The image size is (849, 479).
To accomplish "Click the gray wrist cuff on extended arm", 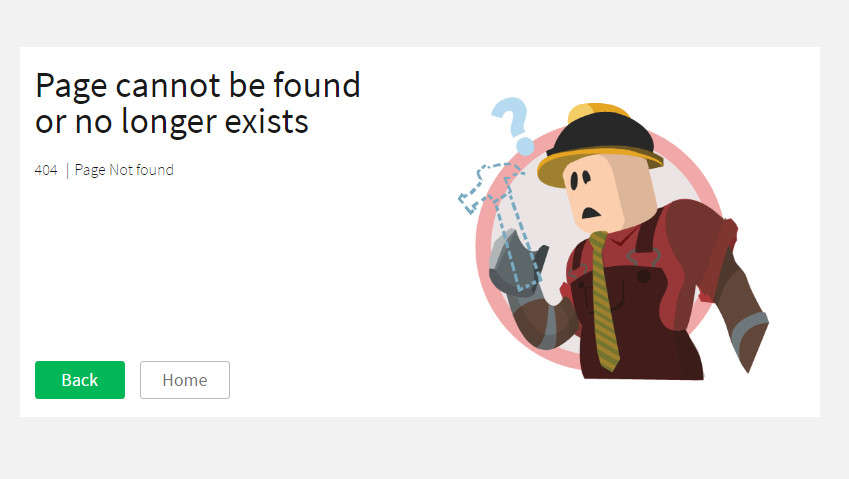I will [x=748, y=329].
